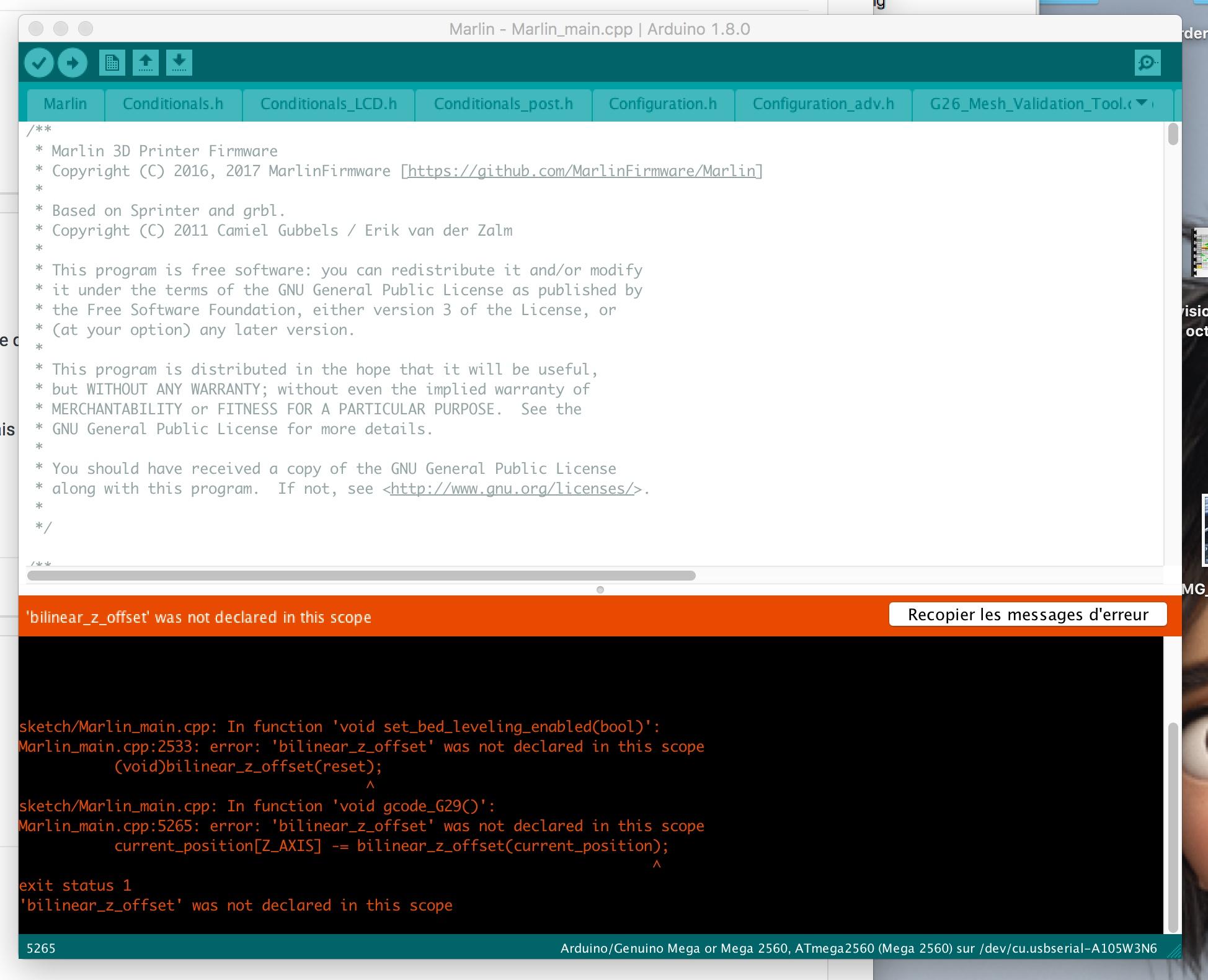Open the gnu.org licenses link

pos(512,489)
